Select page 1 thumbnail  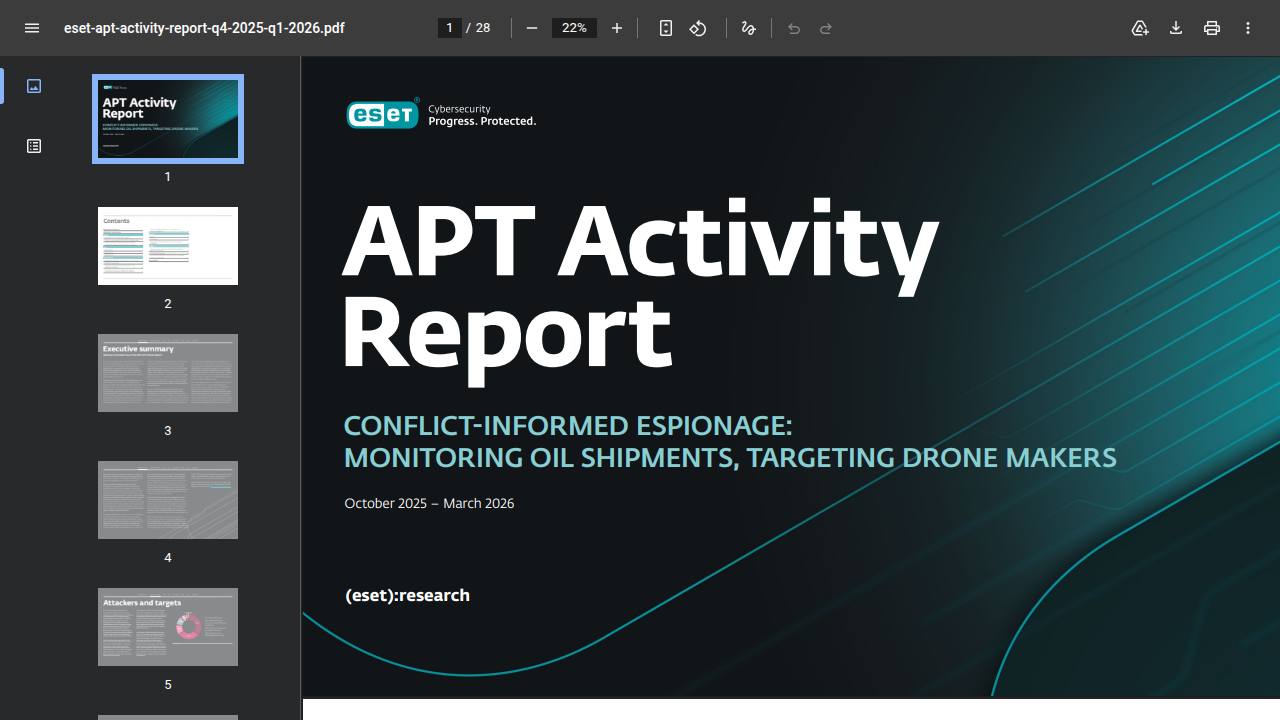pyautogui.click(x=168, y=119)
